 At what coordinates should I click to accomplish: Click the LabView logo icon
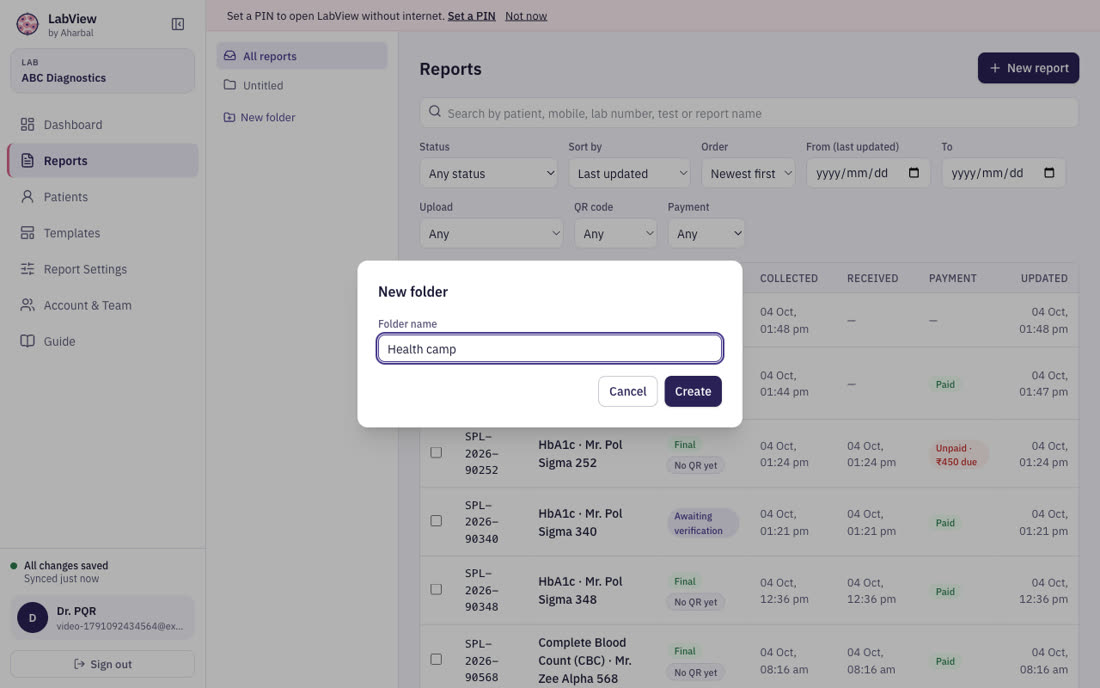pos(27,24)
